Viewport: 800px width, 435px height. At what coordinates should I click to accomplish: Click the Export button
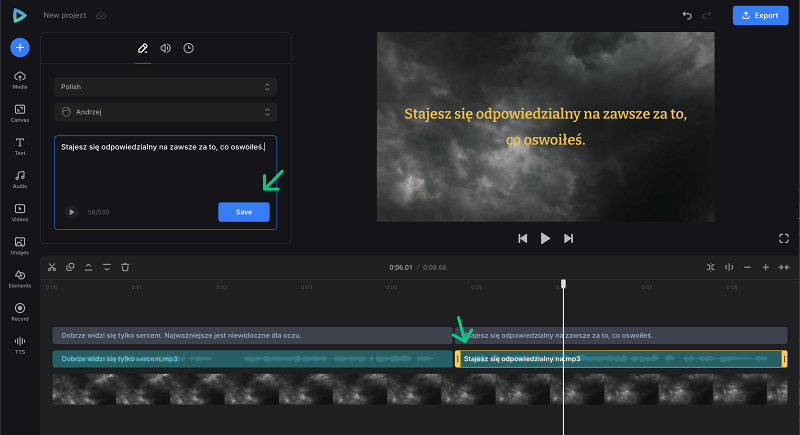pos(760,15)
